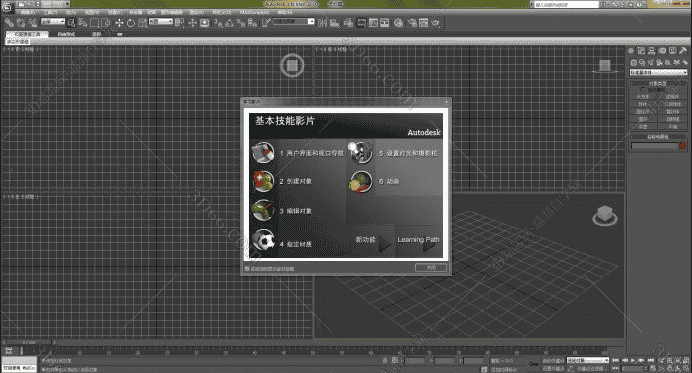Click the Align tool icon

334,23
